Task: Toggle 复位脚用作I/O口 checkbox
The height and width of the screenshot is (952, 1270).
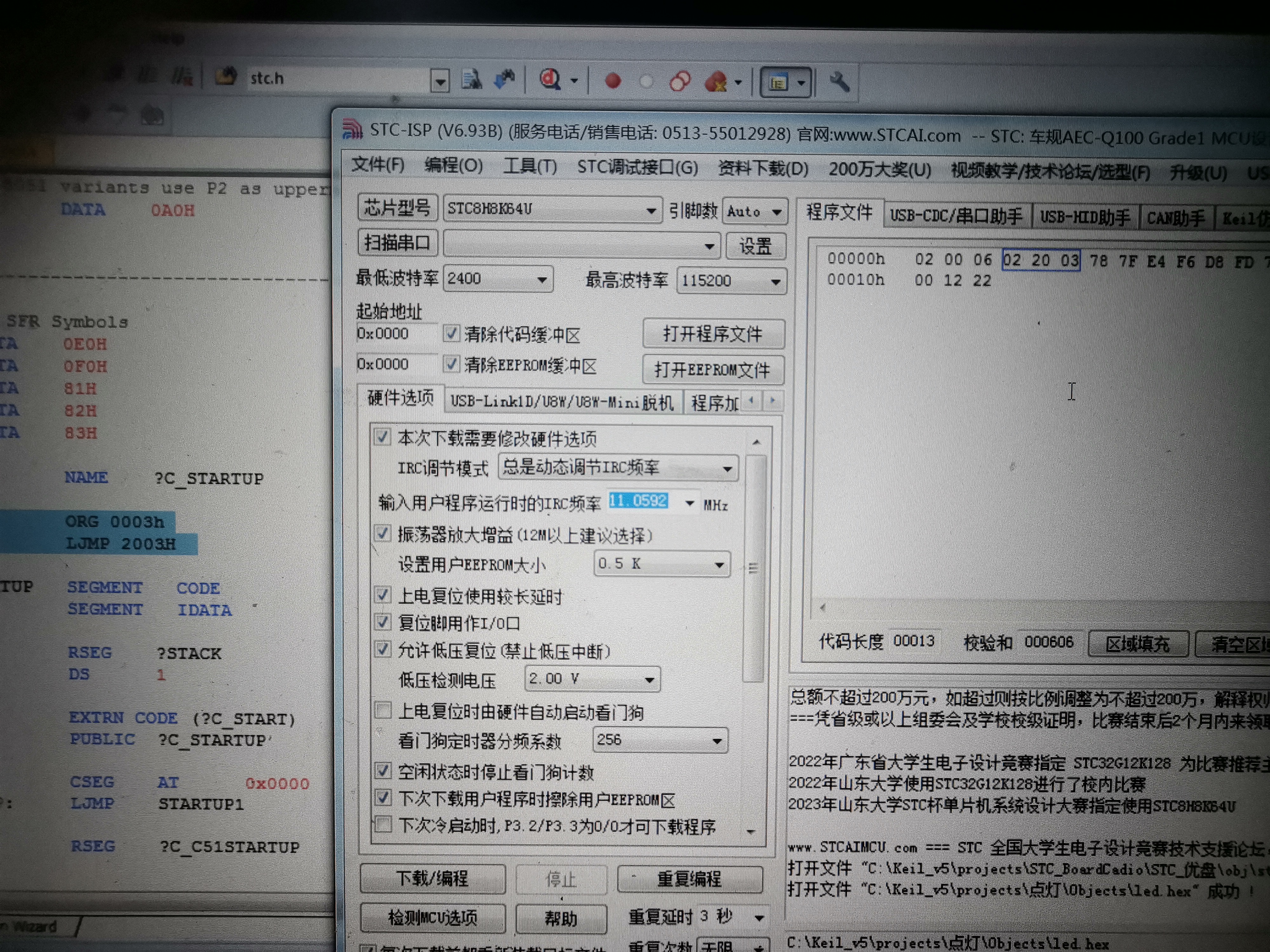Action: coord(382,621)
